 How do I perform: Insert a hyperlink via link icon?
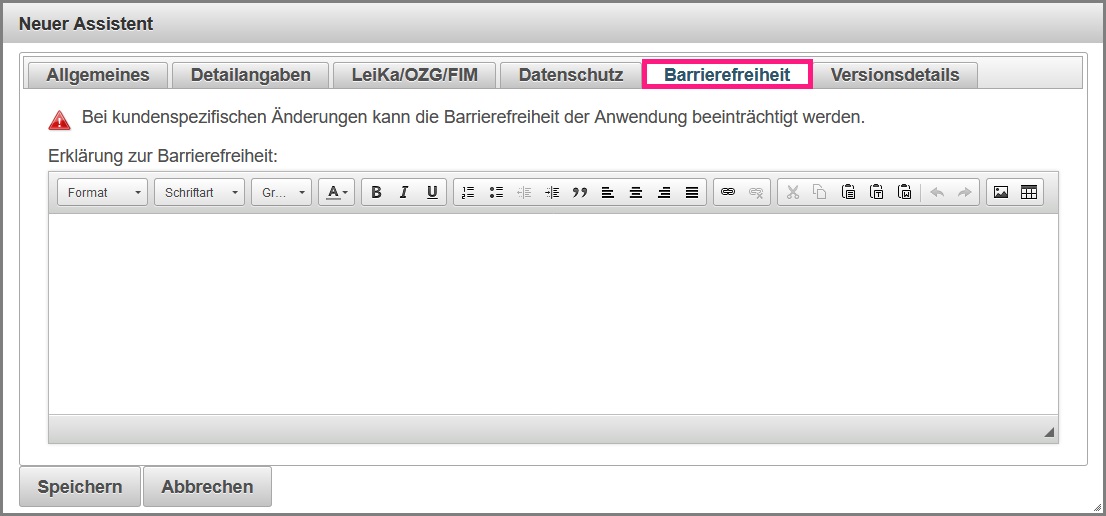[x=728, y=193]
